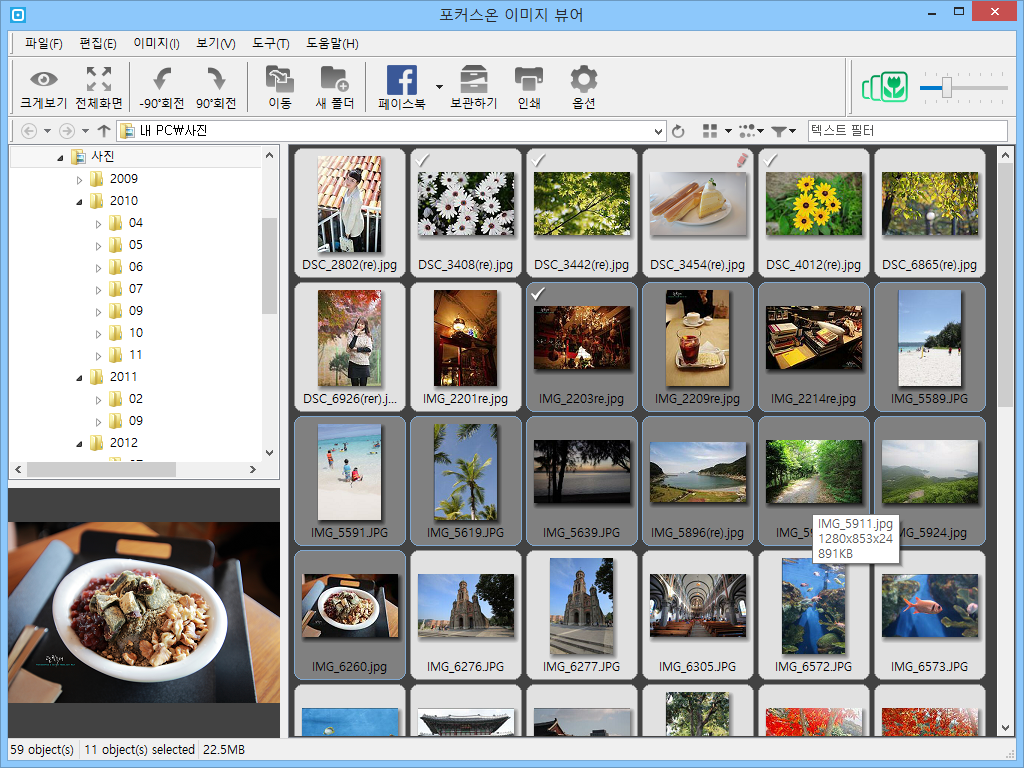Rotate image -90° counterclockwise
The height and width of the screenshot is (768, 1024).
(161, 79)
